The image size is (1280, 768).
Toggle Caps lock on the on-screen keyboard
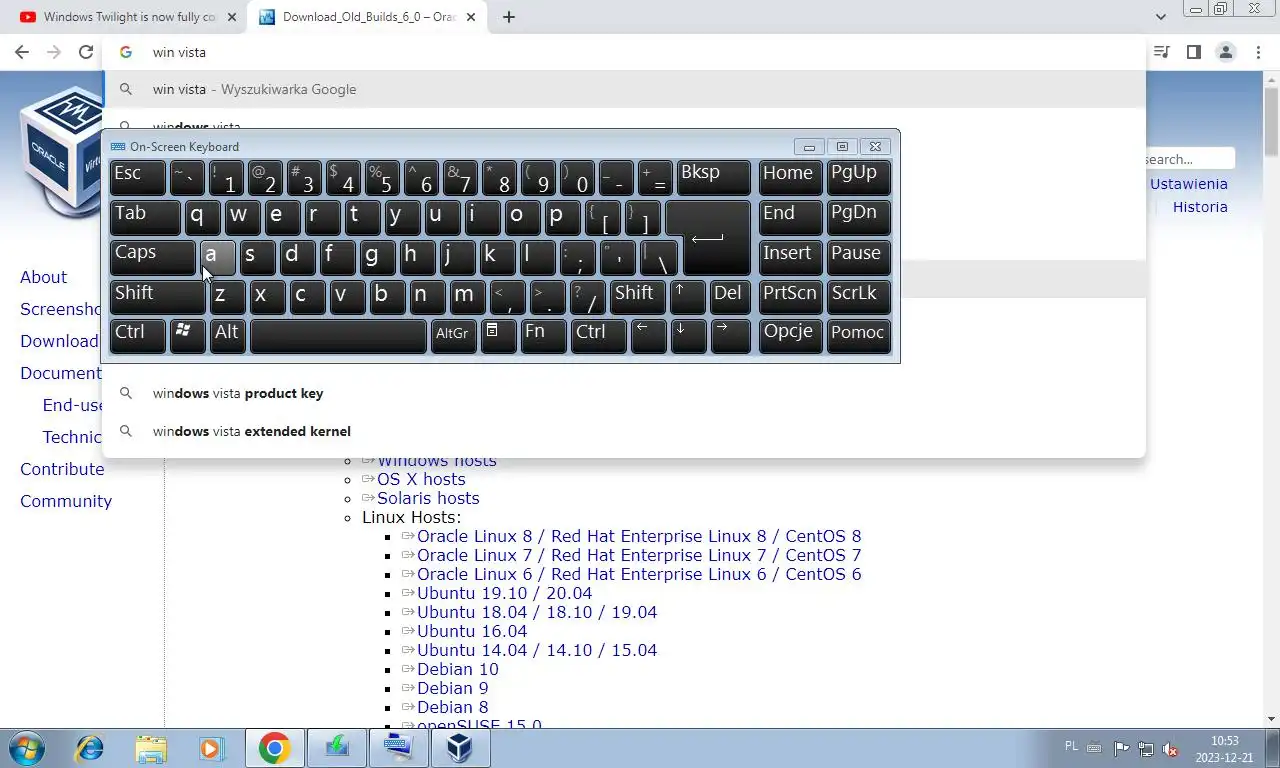153,257
